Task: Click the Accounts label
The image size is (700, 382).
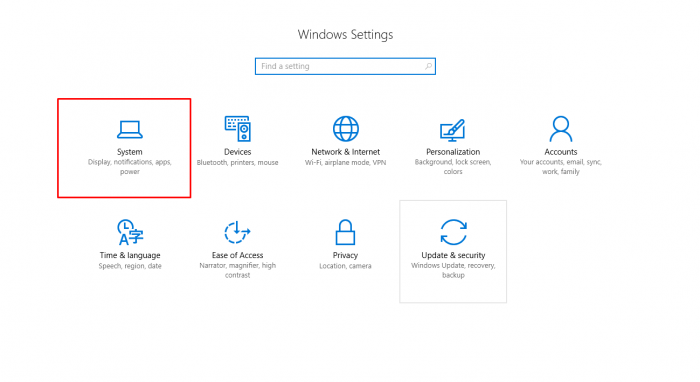Action: pos(561,152)
